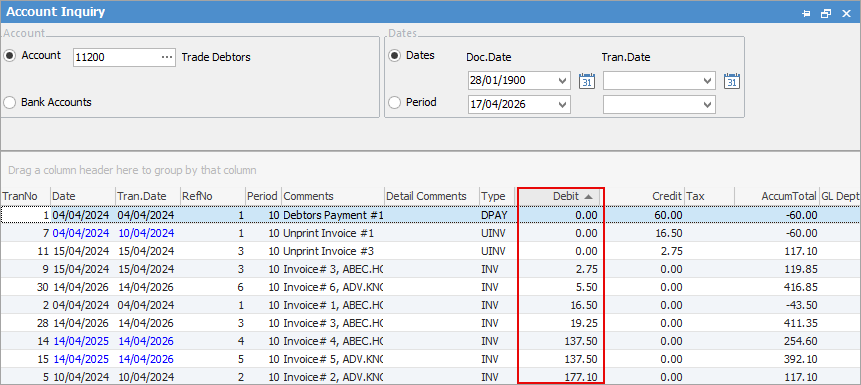Click debit value 5.50
Screen dimensions: 861x385
click(586, 287)
